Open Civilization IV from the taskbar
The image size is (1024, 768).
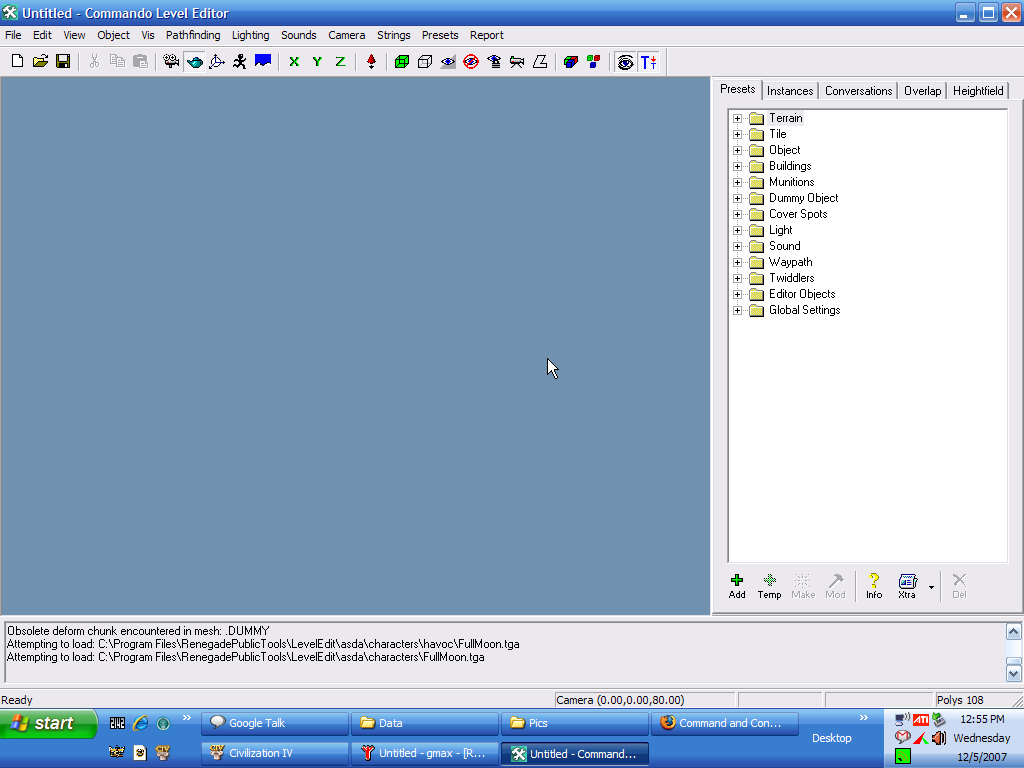click(x=275, y=753)
